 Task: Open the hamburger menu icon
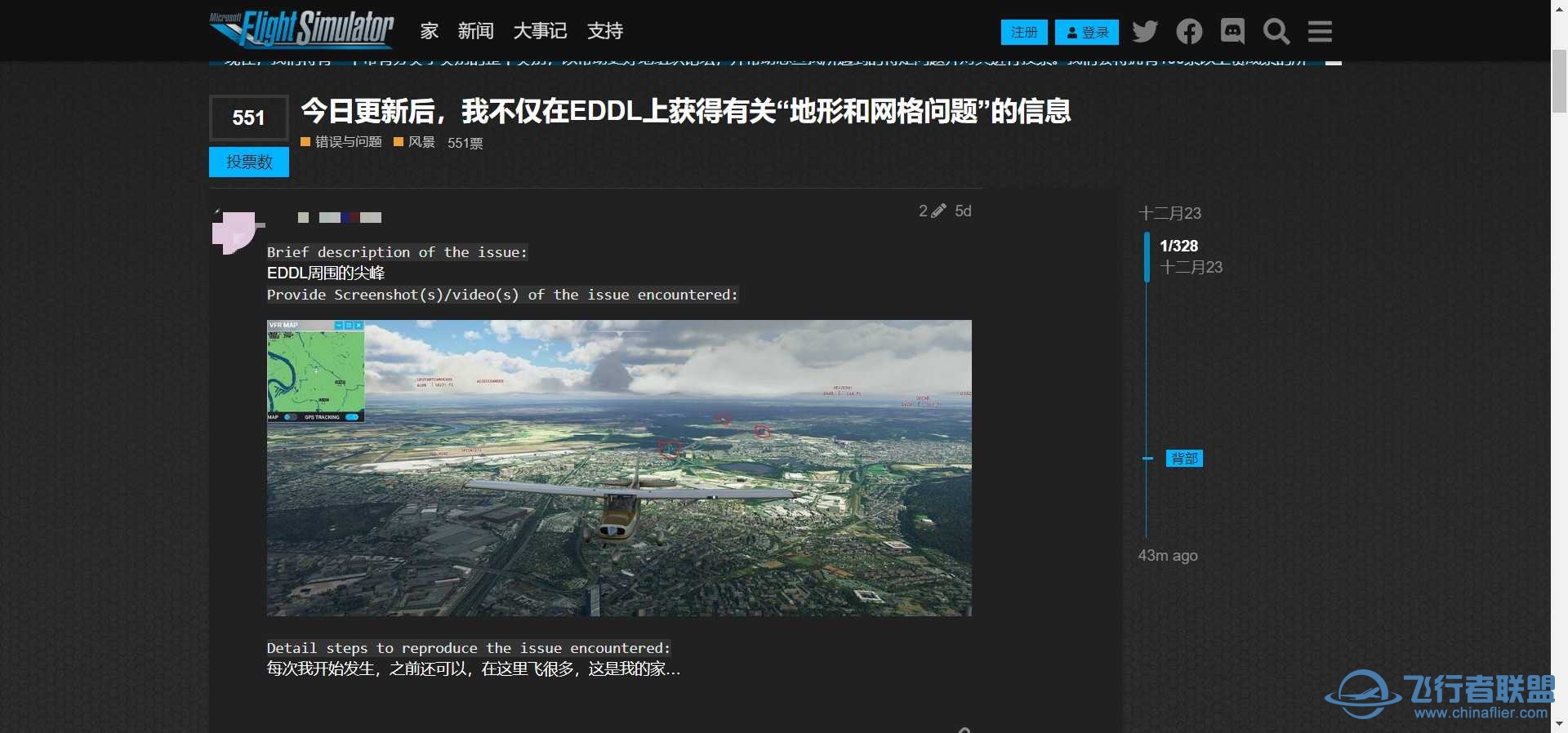coord(1320,32)
